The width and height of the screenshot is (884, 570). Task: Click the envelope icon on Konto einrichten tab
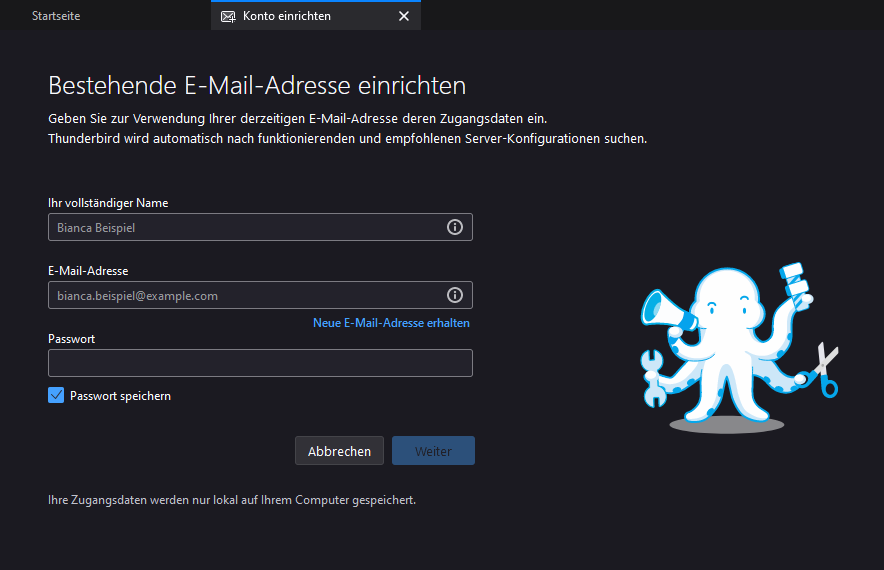click(228, 16)
